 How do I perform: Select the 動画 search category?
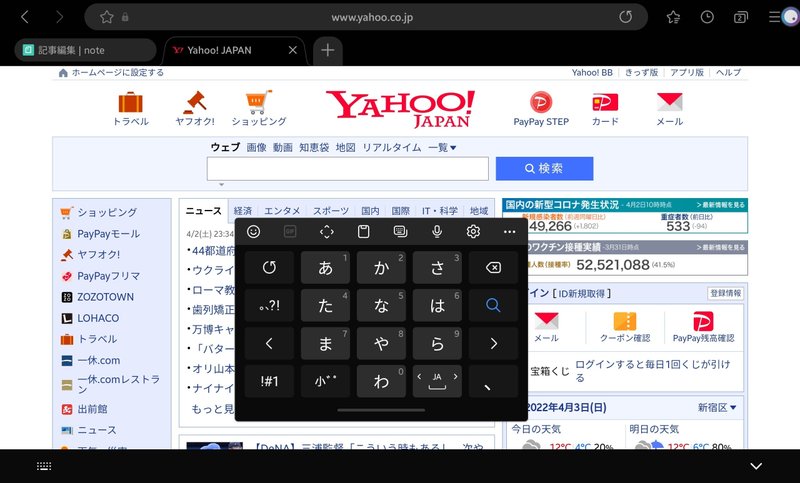pos(283,147)
